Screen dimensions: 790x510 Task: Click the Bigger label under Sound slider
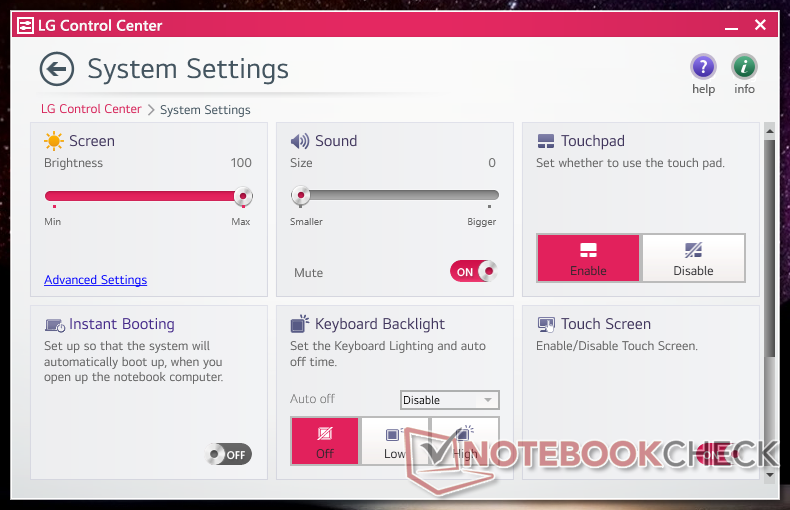tap(482, 222)
